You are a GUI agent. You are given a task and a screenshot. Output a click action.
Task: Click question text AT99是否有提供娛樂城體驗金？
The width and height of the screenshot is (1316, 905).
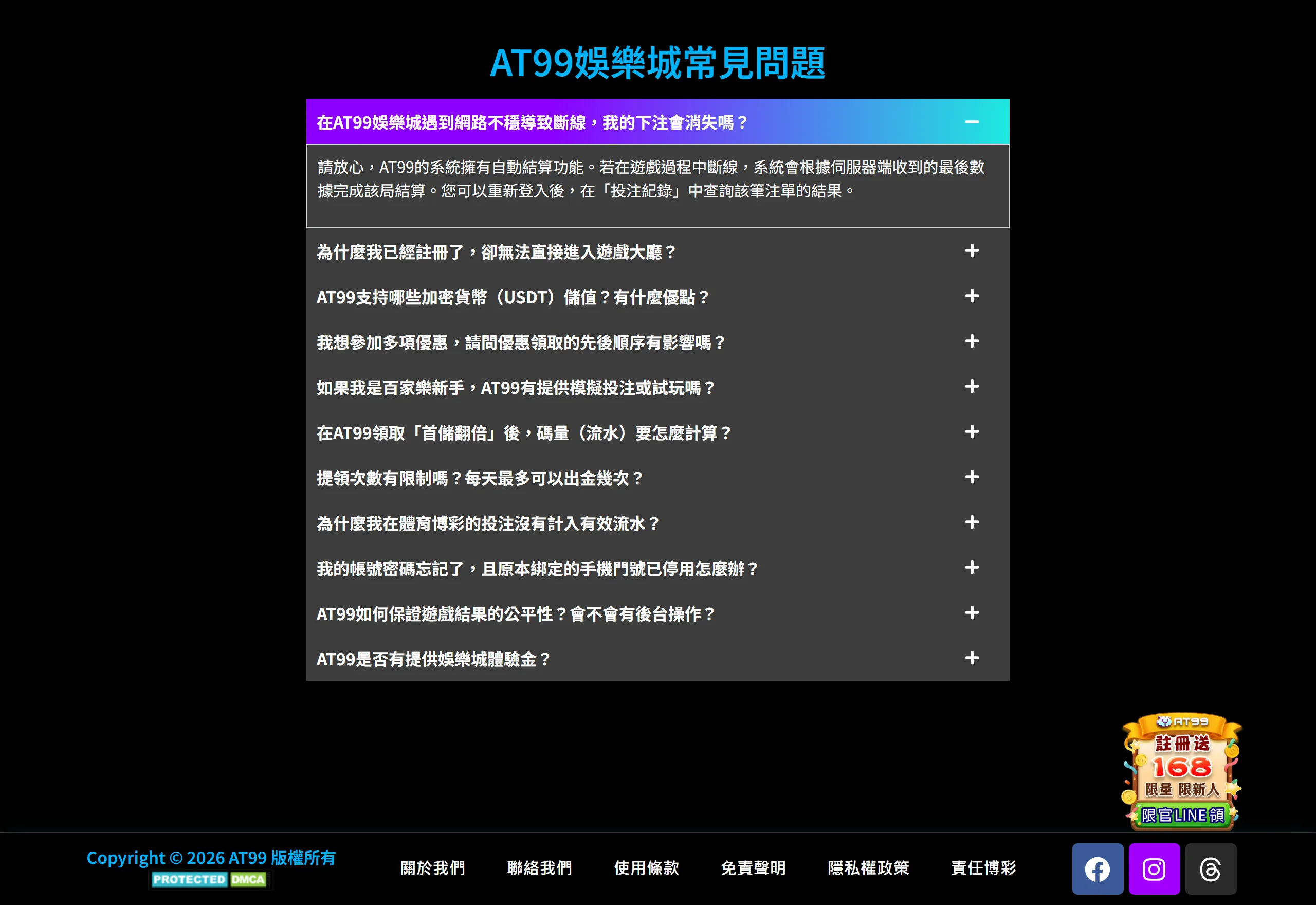pyautogui.click(x=434, y=660)
